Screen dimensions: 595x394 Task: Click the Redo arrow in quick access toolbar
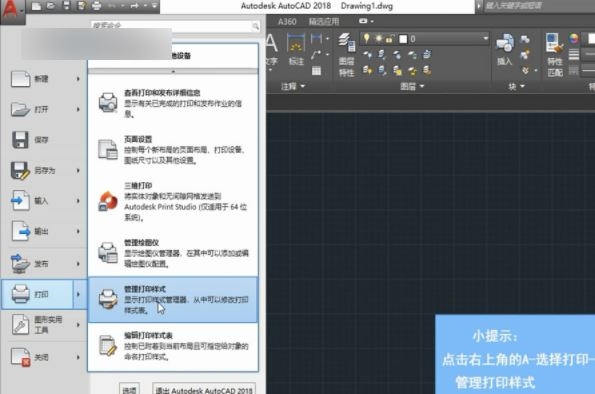pos(134,6)
